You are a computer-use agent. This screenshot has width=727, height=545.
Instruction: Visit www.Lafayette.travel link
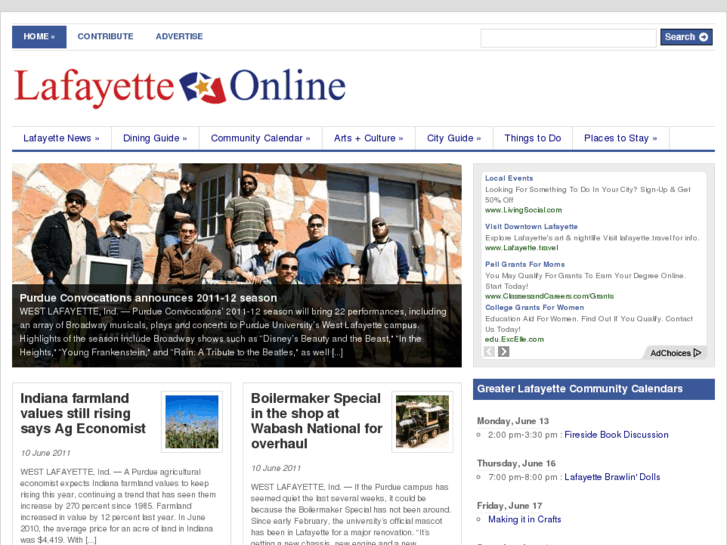pyautogui.click(x=522, y=248)
